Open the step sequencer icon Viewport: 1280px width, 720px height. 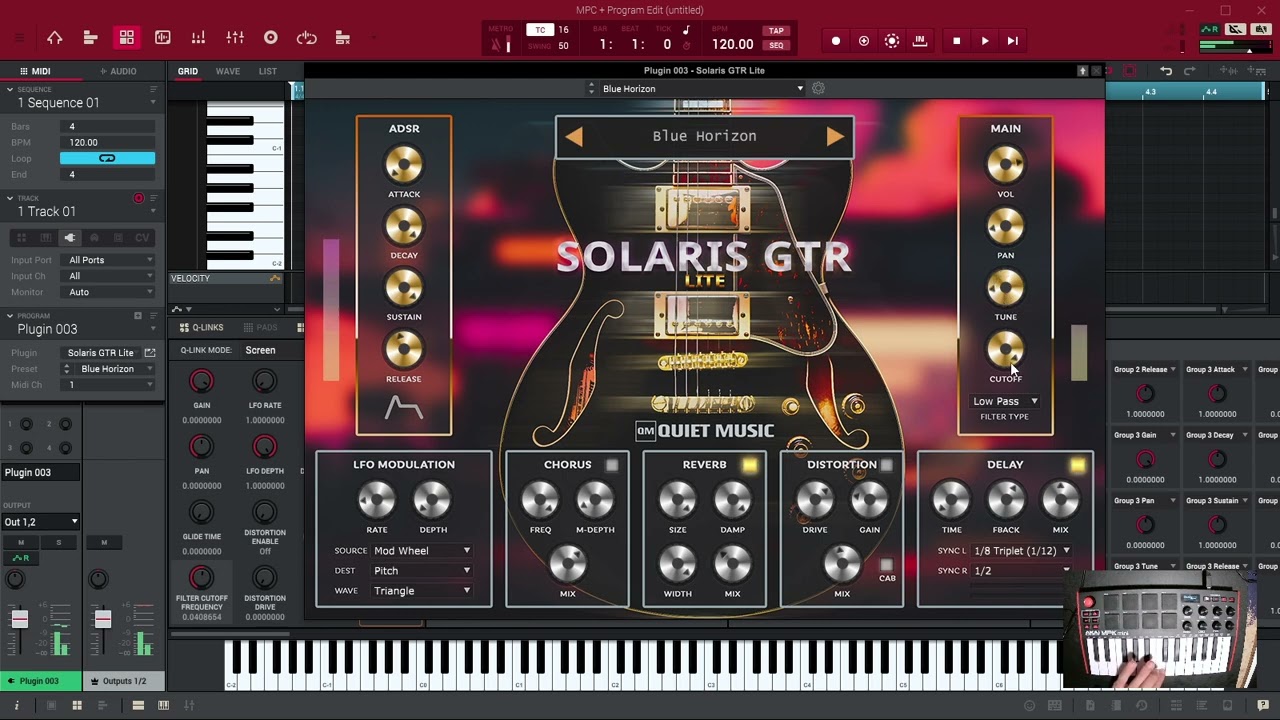(x=198, y=38)
